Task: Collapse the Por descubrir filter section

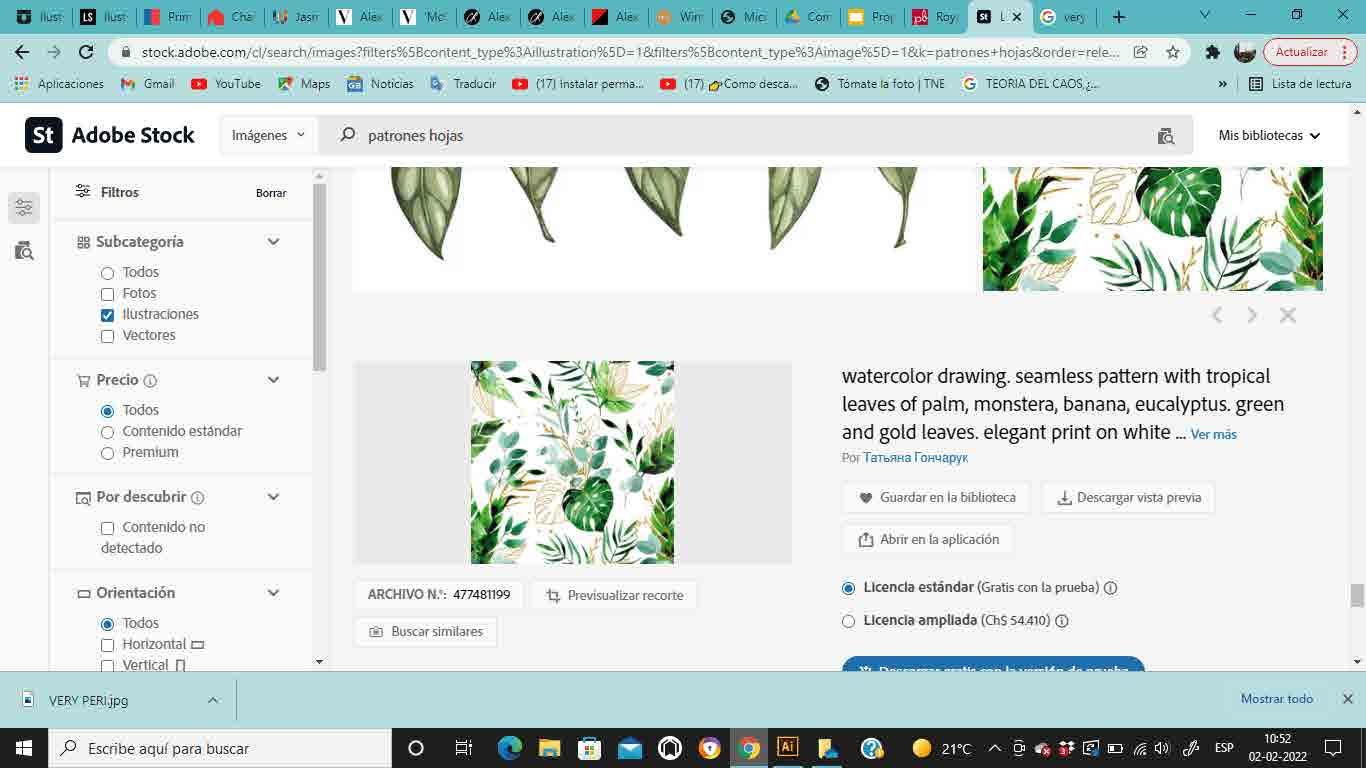Action: (x=273, y=497)
